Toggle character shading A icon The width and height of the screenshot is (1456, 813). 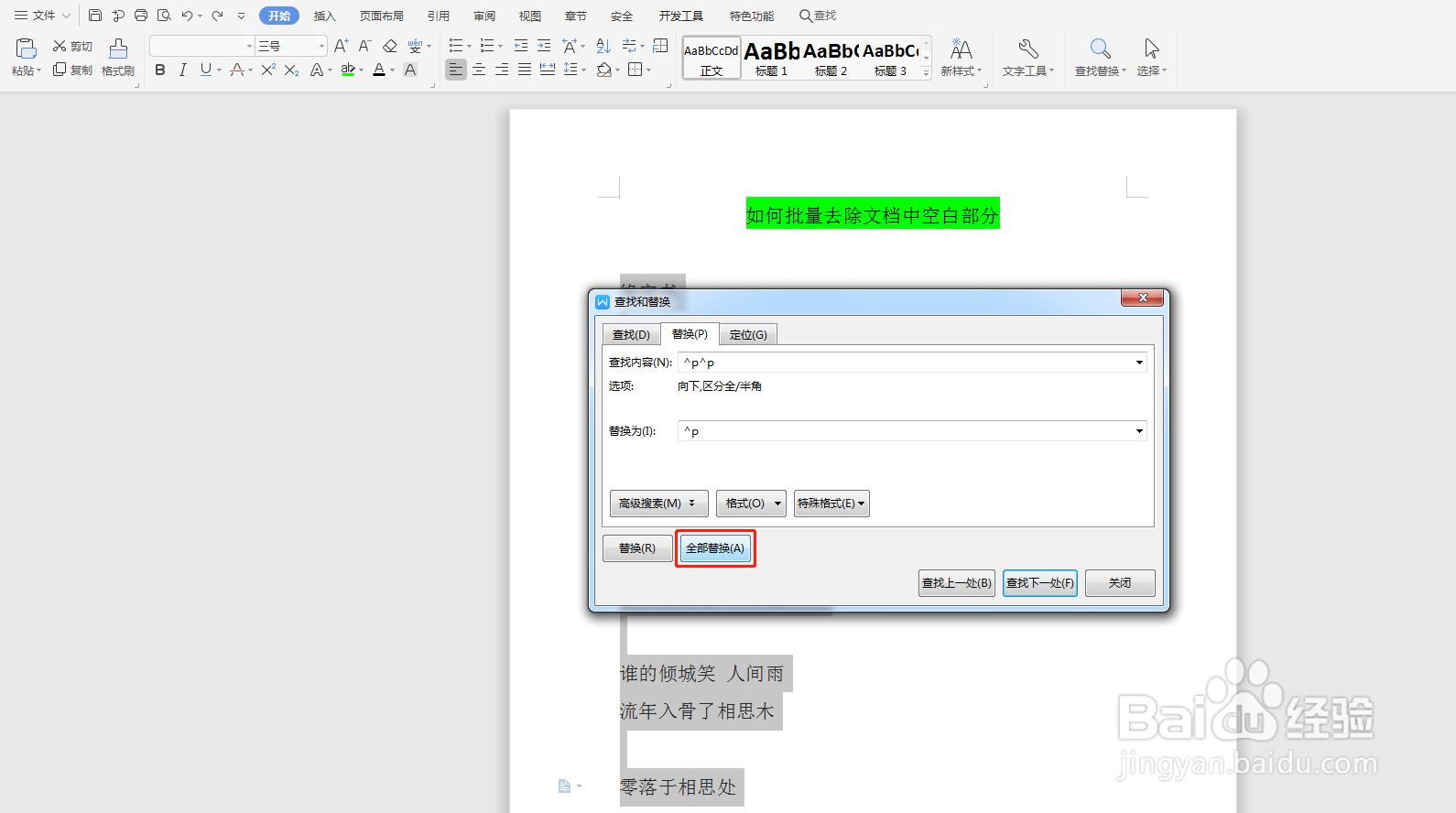(410, 70)
